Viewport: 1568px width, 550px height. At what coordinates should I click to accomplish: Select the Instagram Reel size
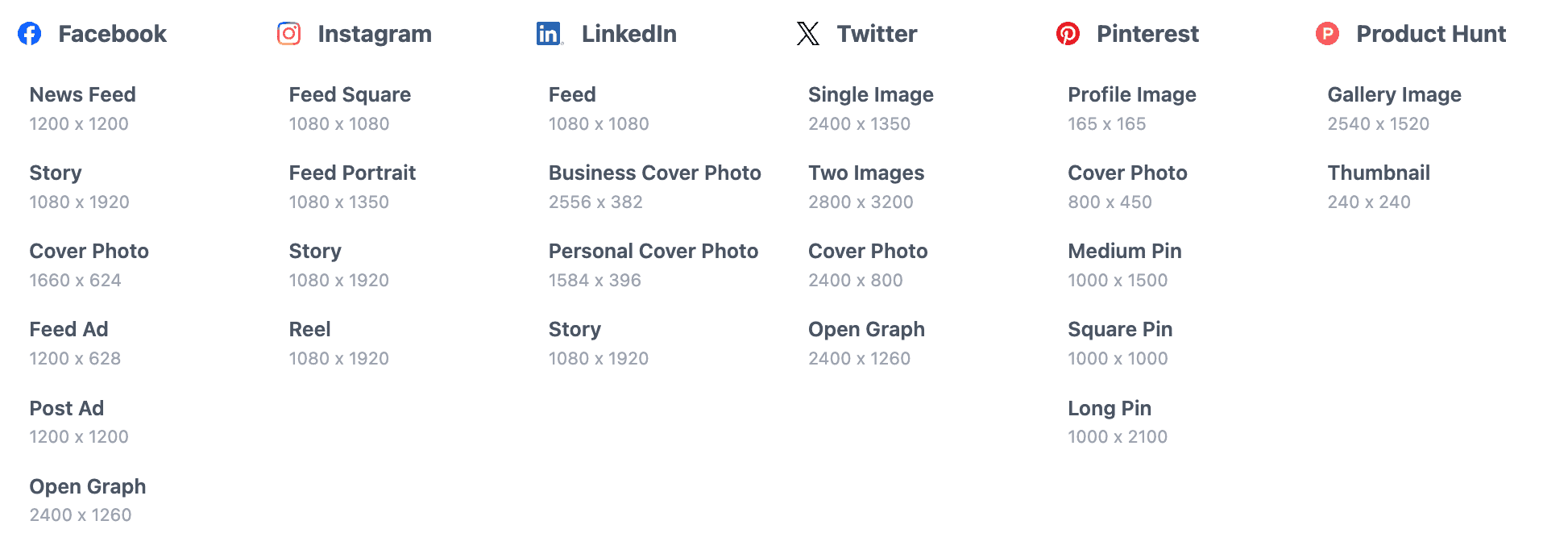tap(338, 343)
